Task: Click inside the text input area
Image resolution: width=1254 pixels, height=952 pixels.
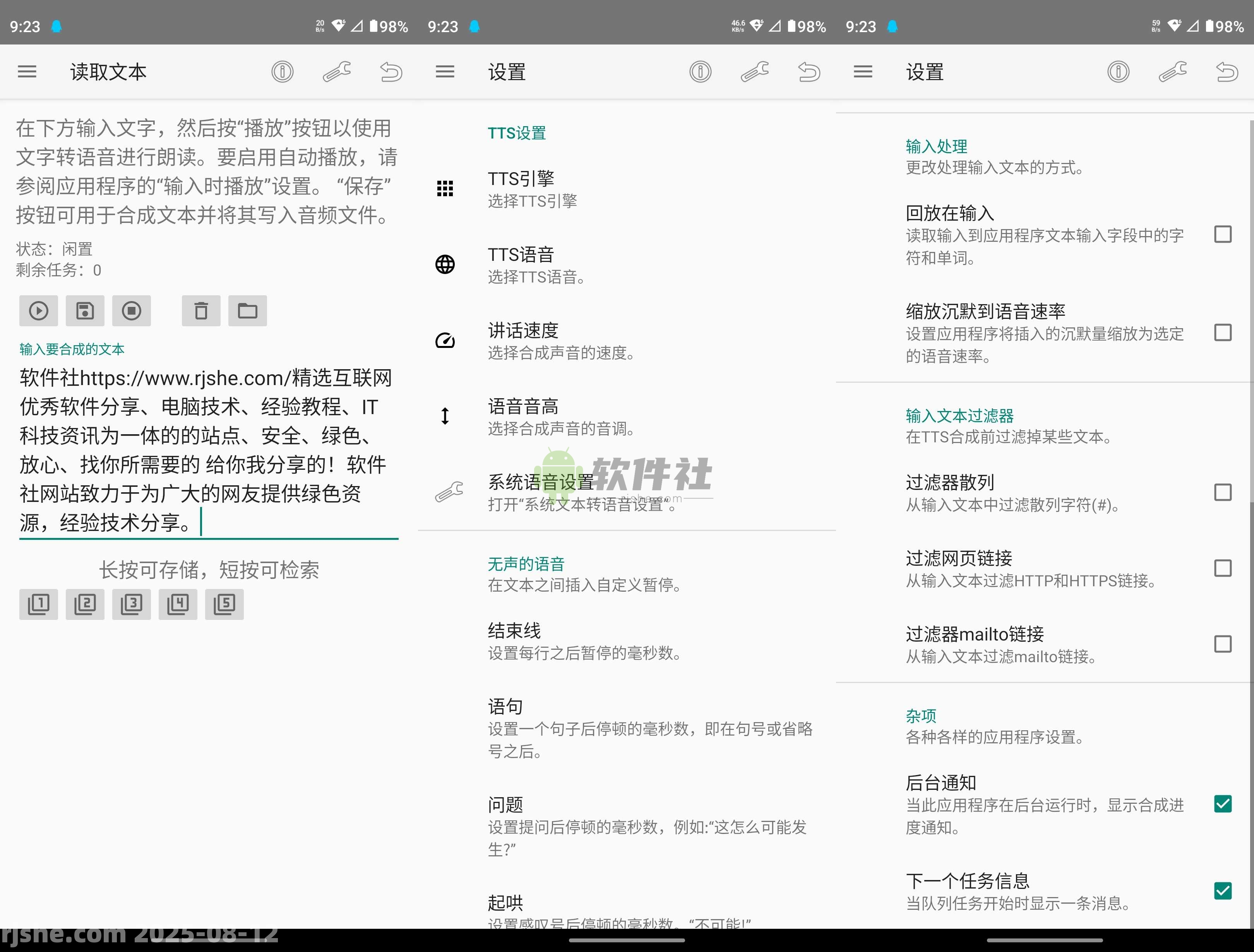Action: (x=207, y=448)
